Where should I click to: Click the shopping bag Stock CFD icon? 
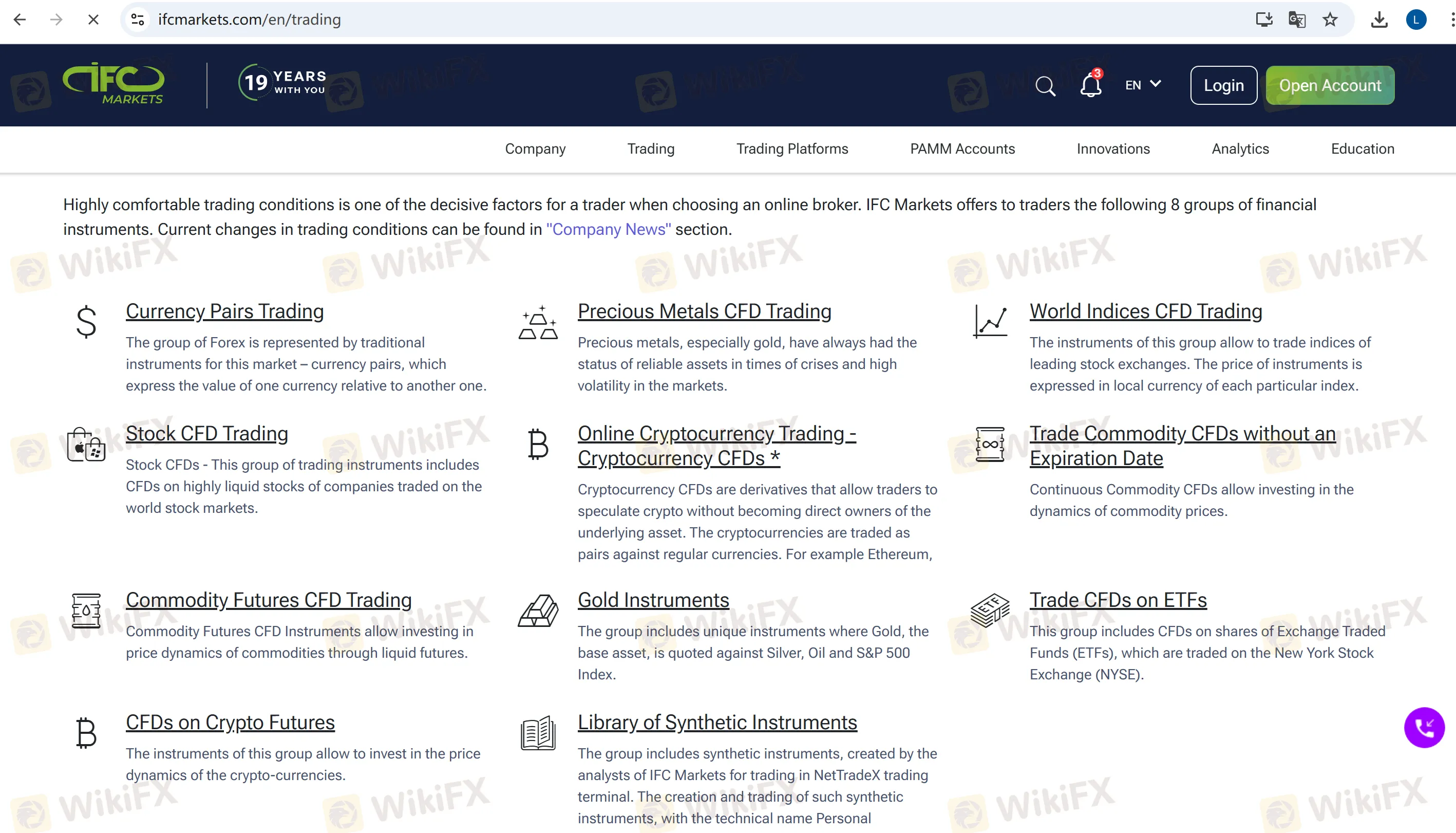(86, 444)
